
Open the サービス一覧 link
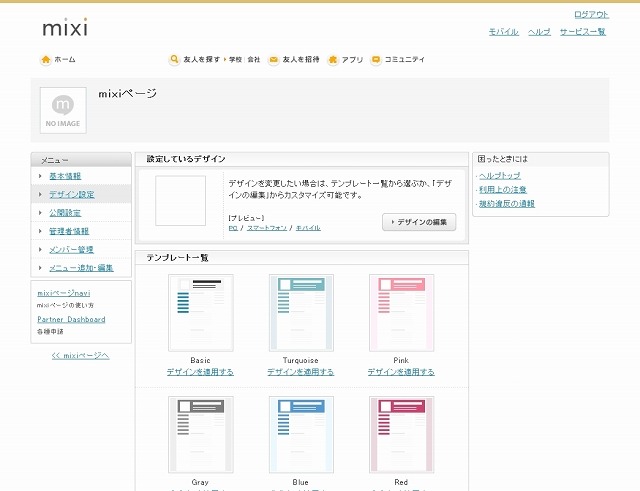[582, 32]
